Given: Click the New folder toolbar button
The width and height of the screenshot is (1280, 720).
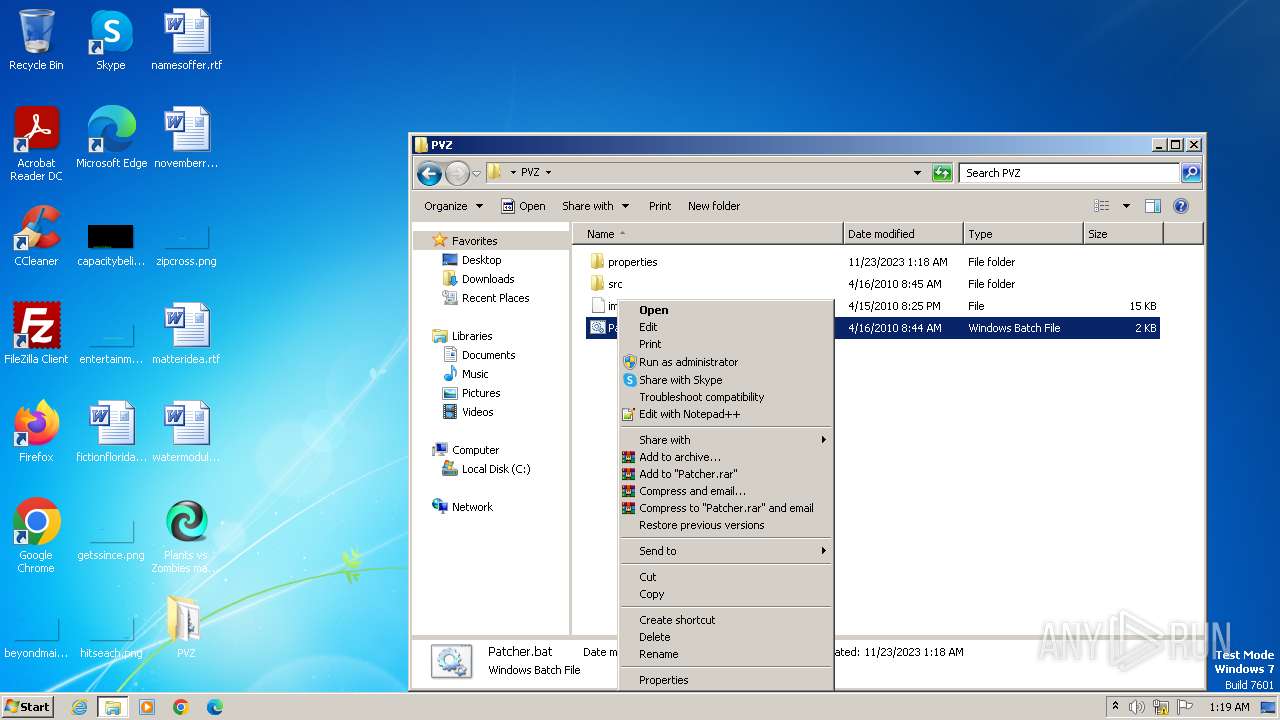Looking at the screenshot, I should point(713,206).
